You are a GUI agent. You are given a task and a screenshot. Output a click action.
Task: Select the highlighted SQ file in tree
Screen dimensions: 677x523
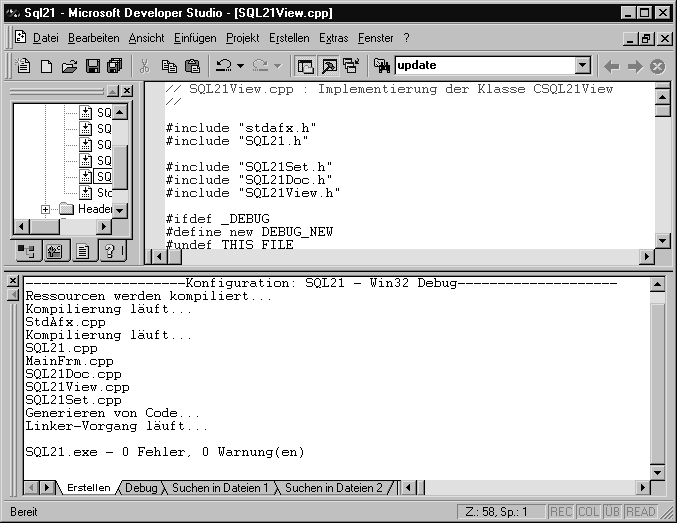103,176
